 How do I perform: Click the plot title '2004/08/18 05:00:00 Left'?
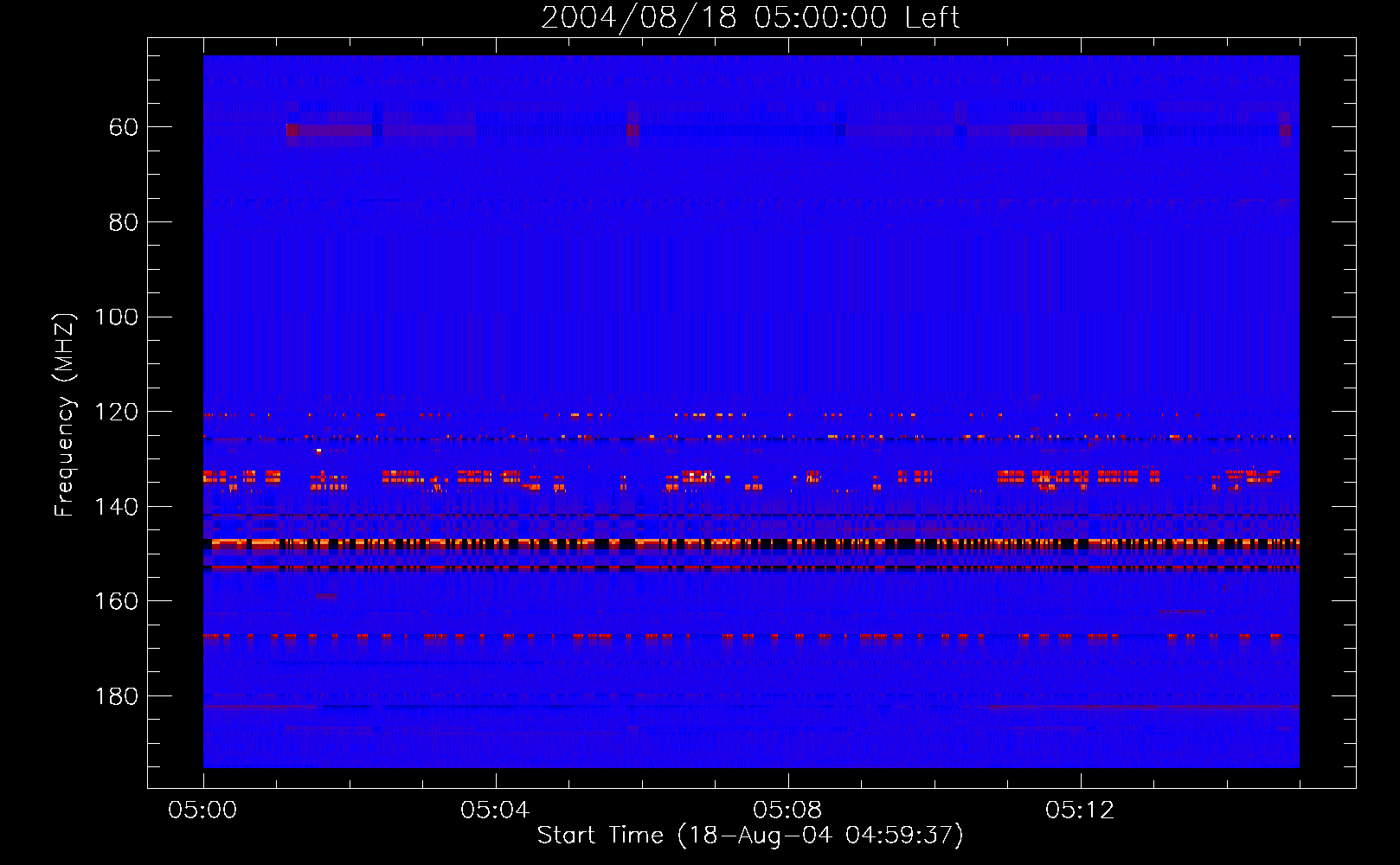pos(750,17)
